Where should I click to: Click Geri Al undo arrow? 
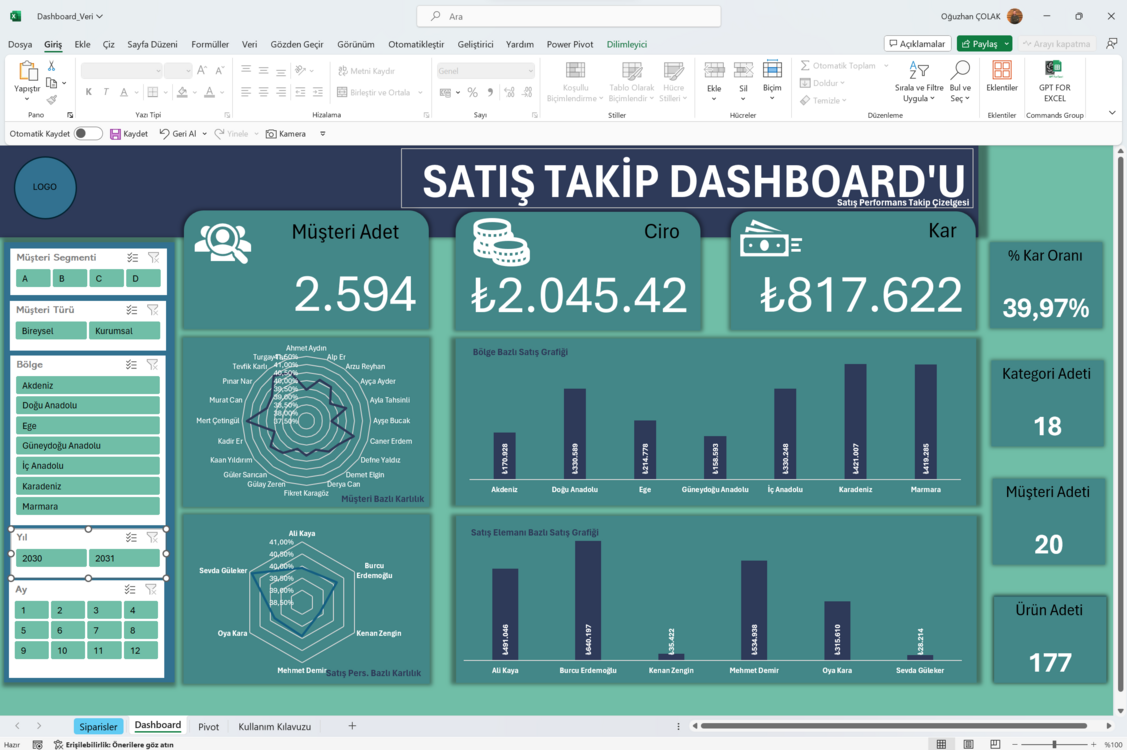tap(165, 134)
